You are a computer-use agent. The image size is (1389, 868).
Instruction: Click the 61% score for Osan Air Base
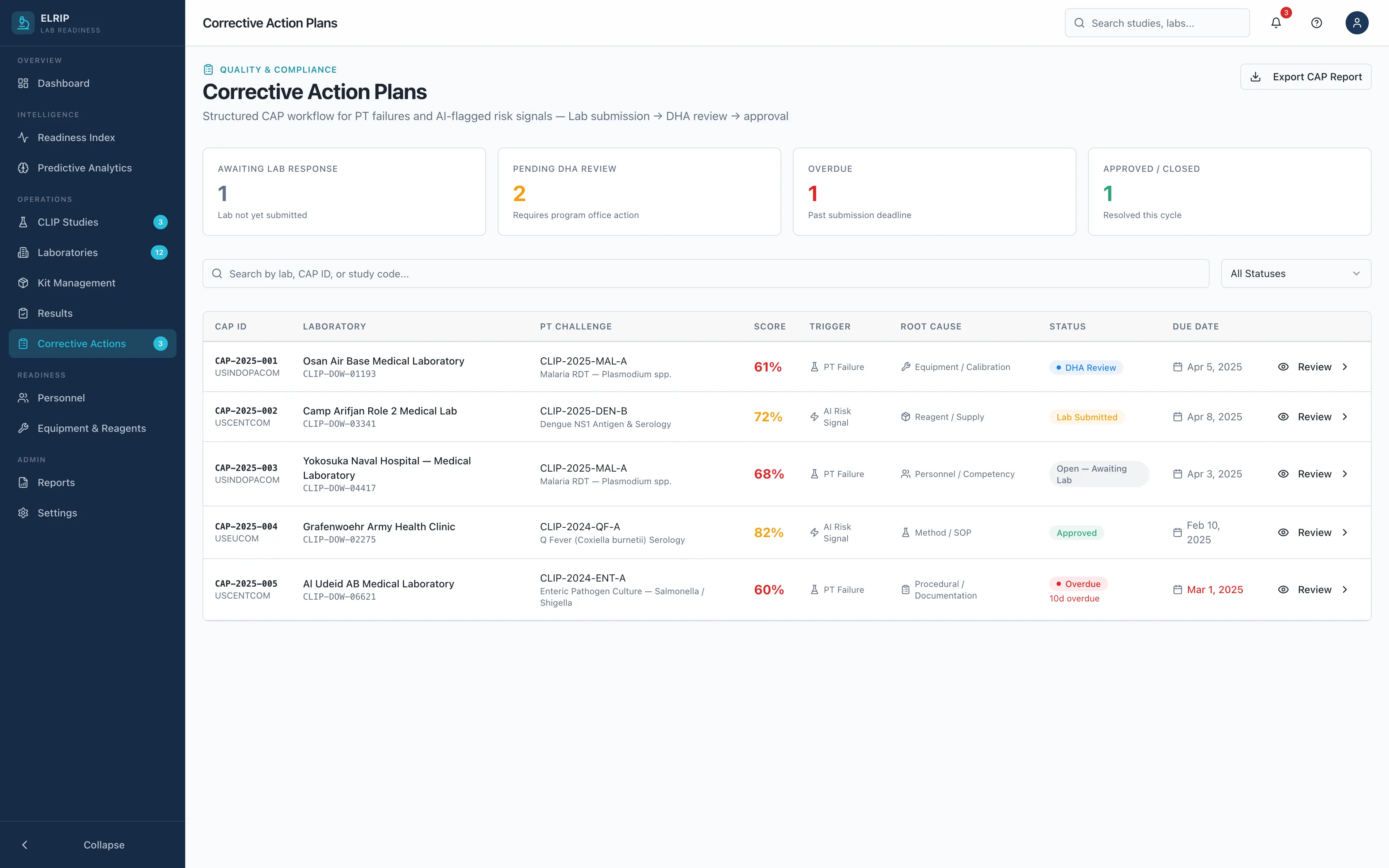(x=769, y=367)
